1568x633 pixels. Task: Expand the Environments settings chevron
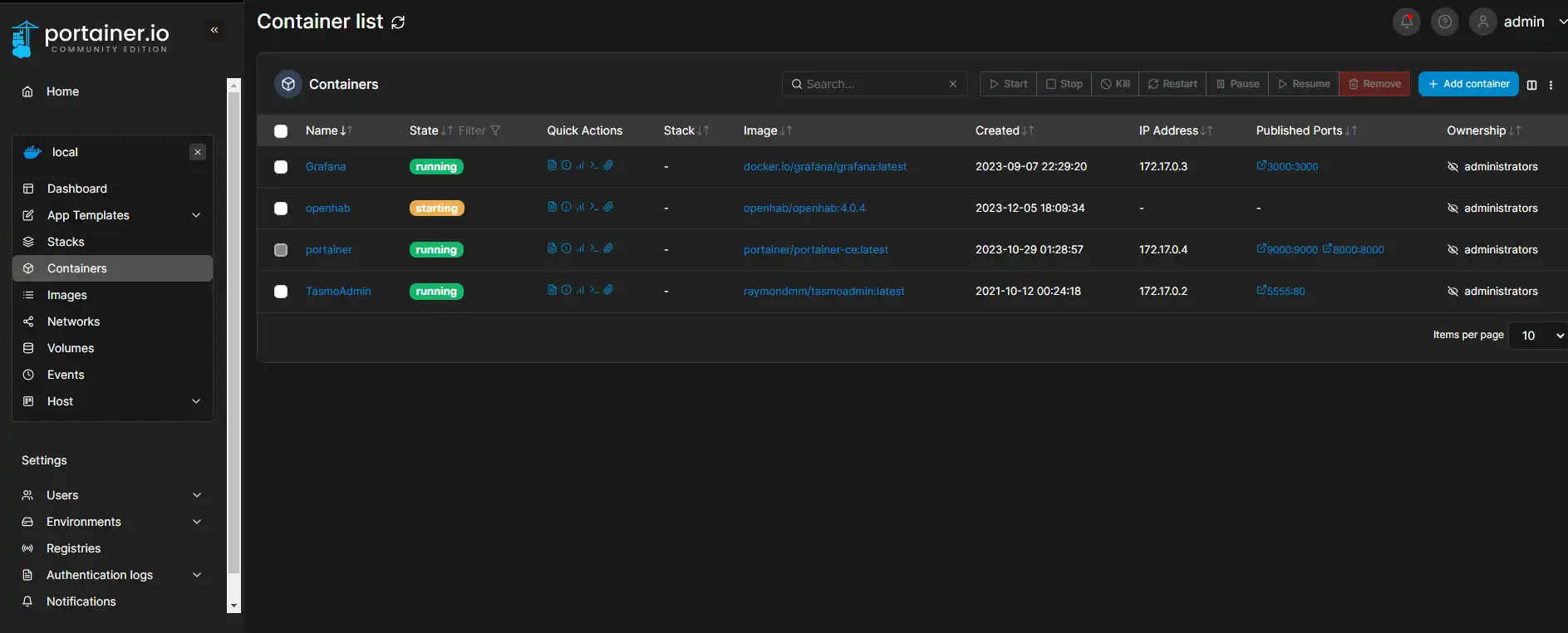tap(197, 522)
